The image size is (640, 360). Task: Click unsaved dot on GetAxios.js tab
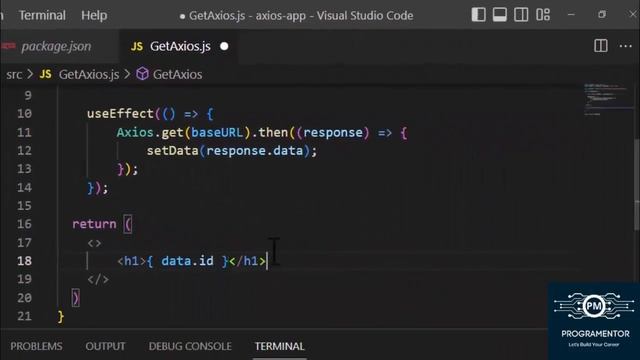(224, 47)
